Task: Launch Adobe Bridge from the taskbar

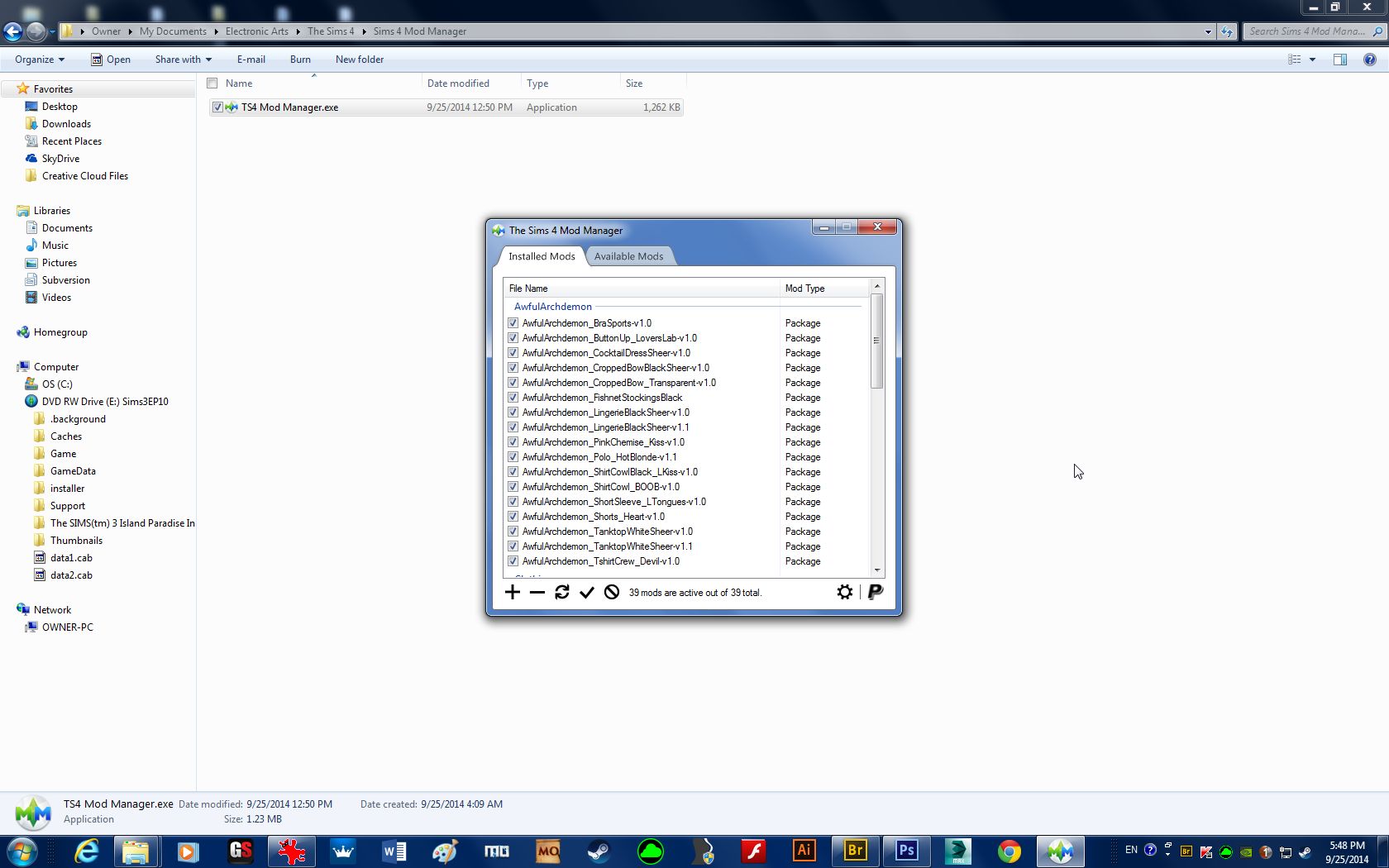Action: 855,851
